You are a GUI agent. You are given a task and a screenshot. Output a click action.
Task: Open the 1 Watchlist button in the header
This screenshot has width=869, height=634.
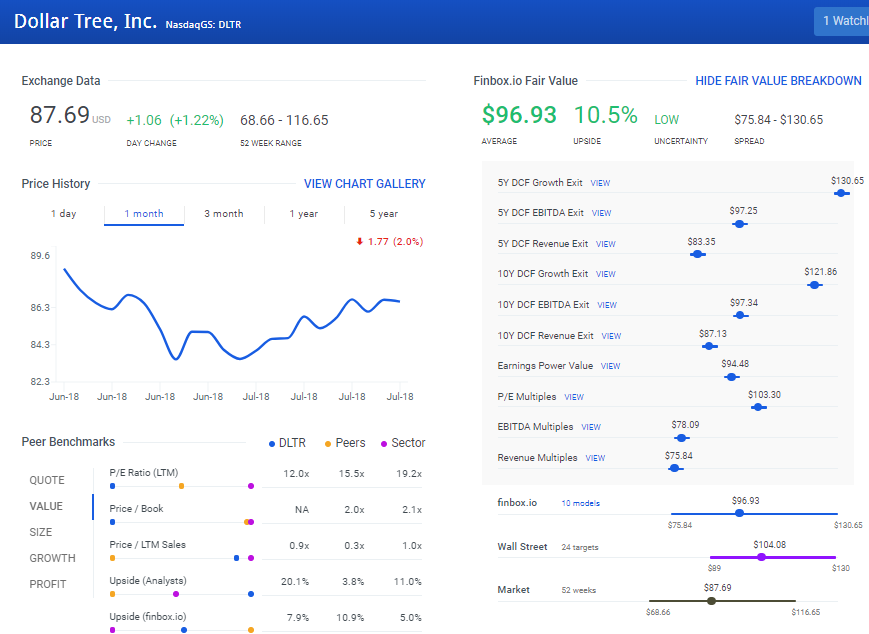(841, 21)
